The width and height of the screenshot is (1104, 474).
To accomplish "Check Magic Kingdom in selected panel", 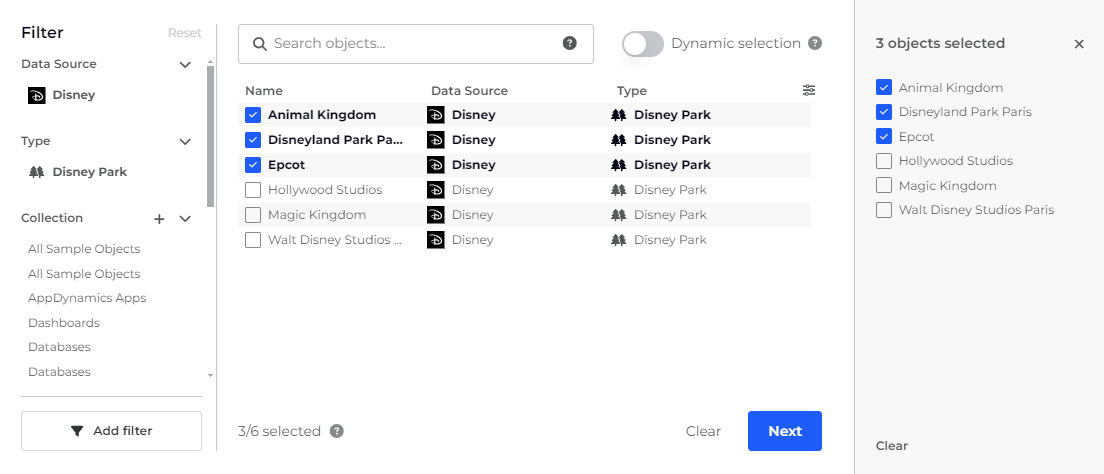I will coord(884,185).
